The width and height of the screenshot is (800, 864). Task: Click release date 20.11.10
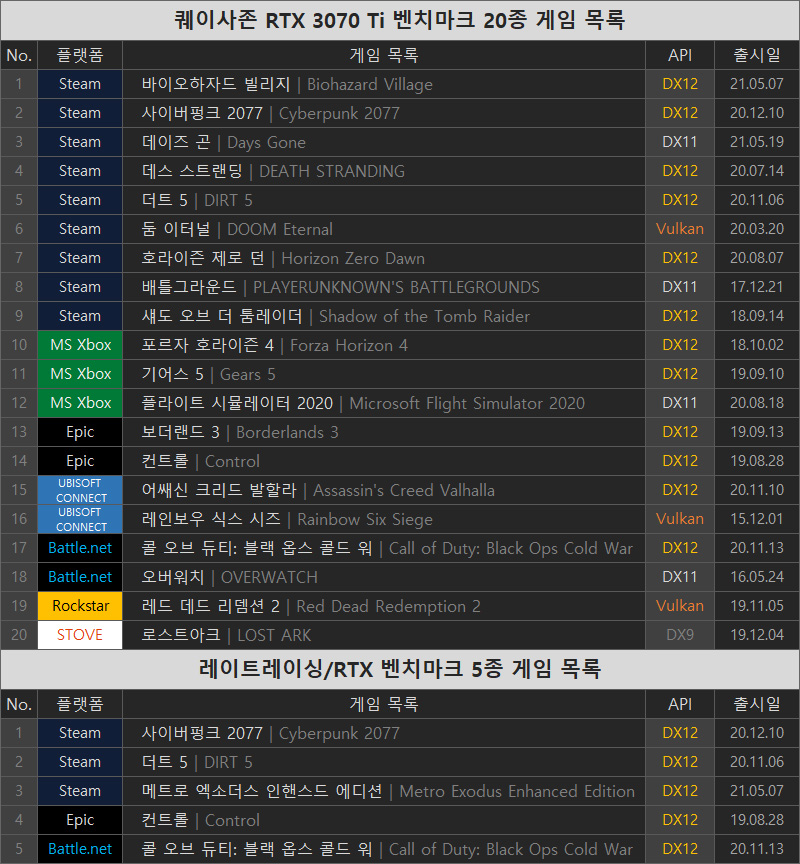click(x=757, y=490)
